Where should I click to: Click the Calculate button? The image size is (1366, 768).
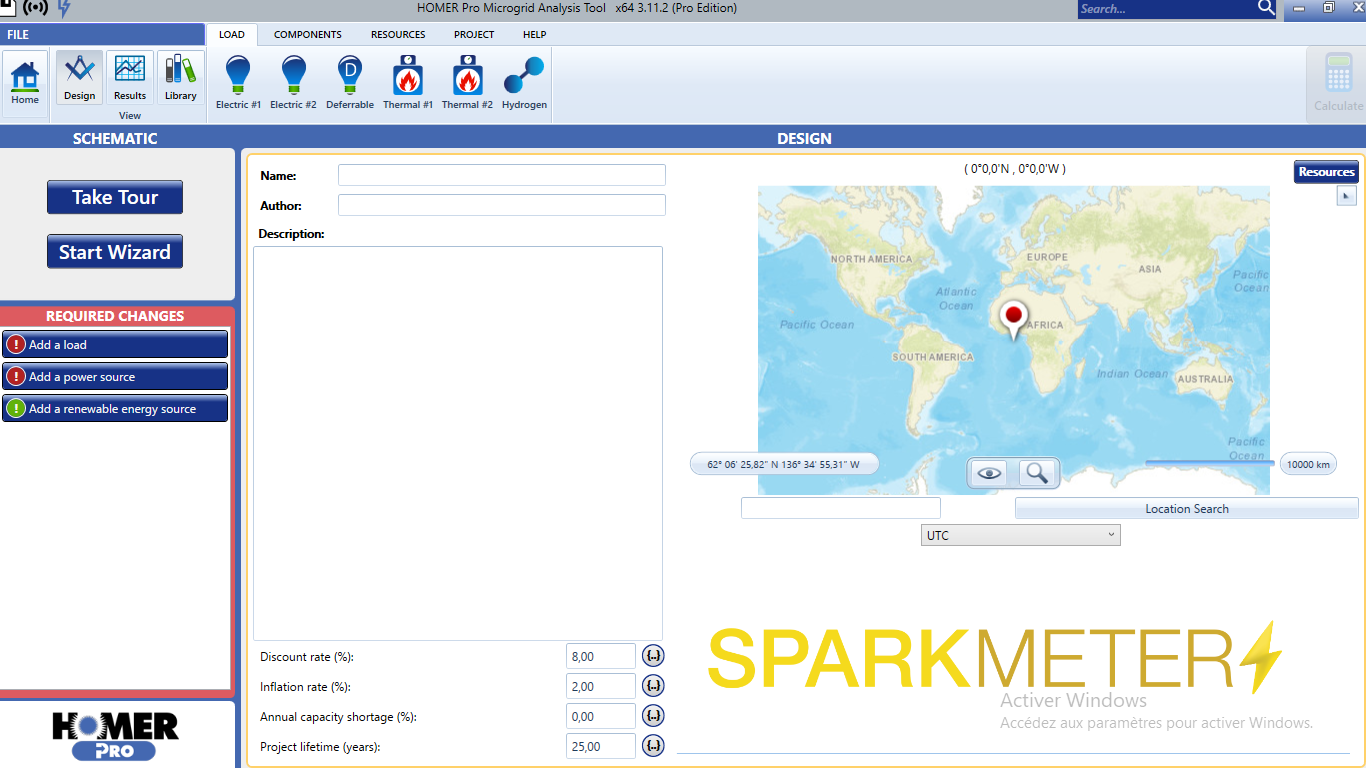click(1338, 84)
